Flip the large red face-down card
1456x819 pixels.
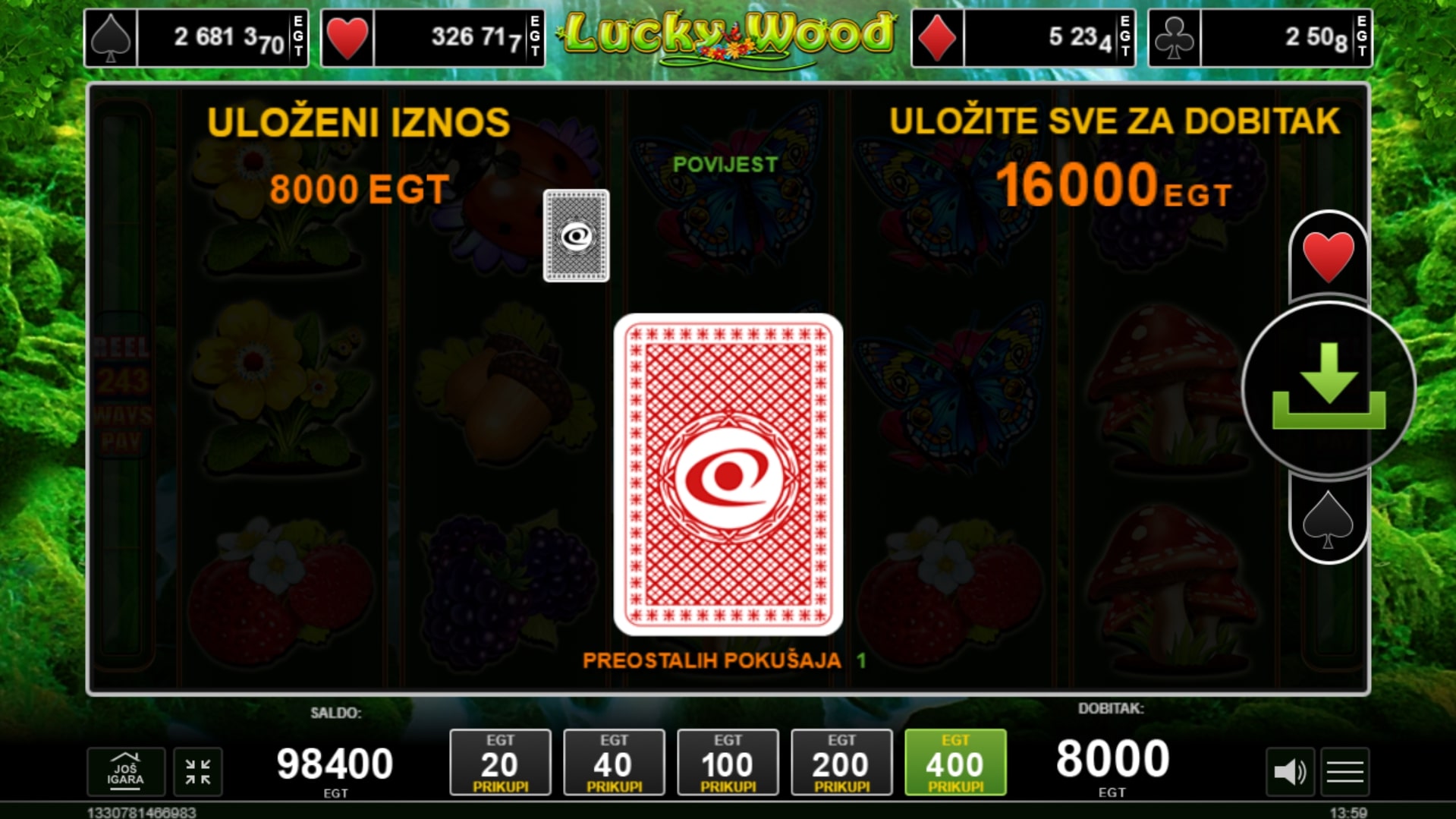(728, 474)
